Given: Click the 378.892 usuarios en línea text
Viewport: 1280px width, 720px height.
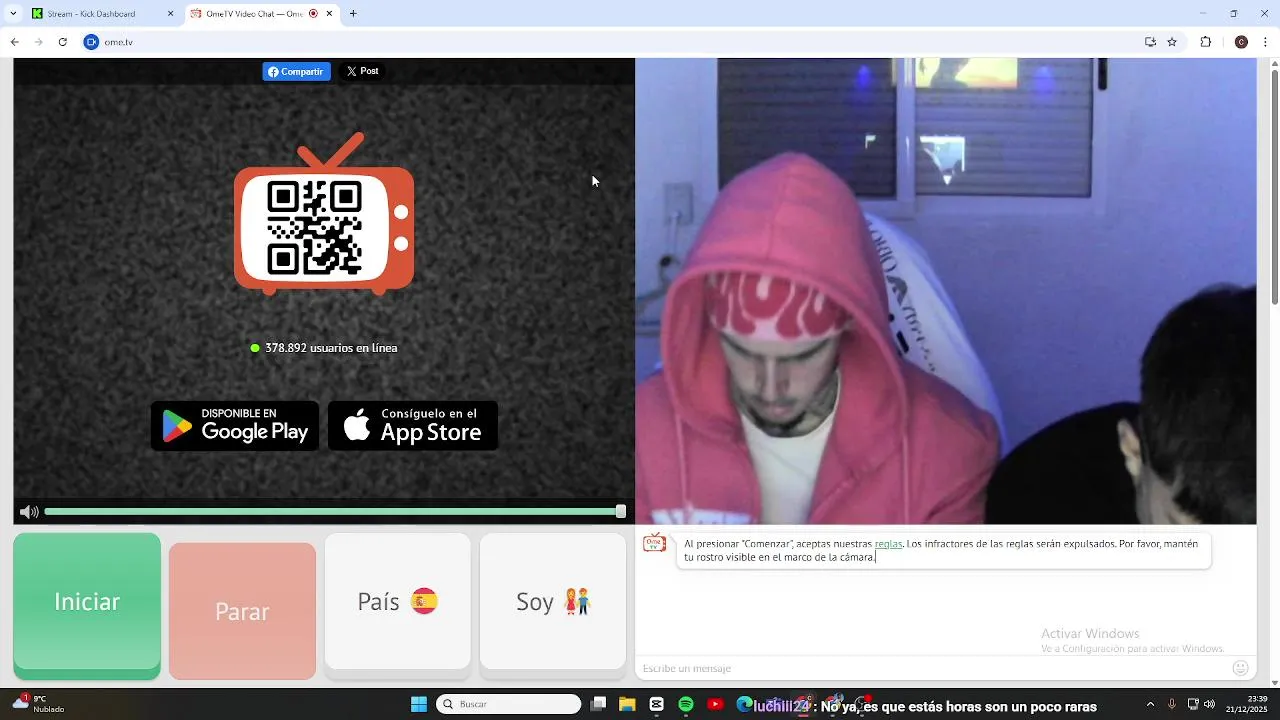Looking at the screenshot, I should coord(331,348).
